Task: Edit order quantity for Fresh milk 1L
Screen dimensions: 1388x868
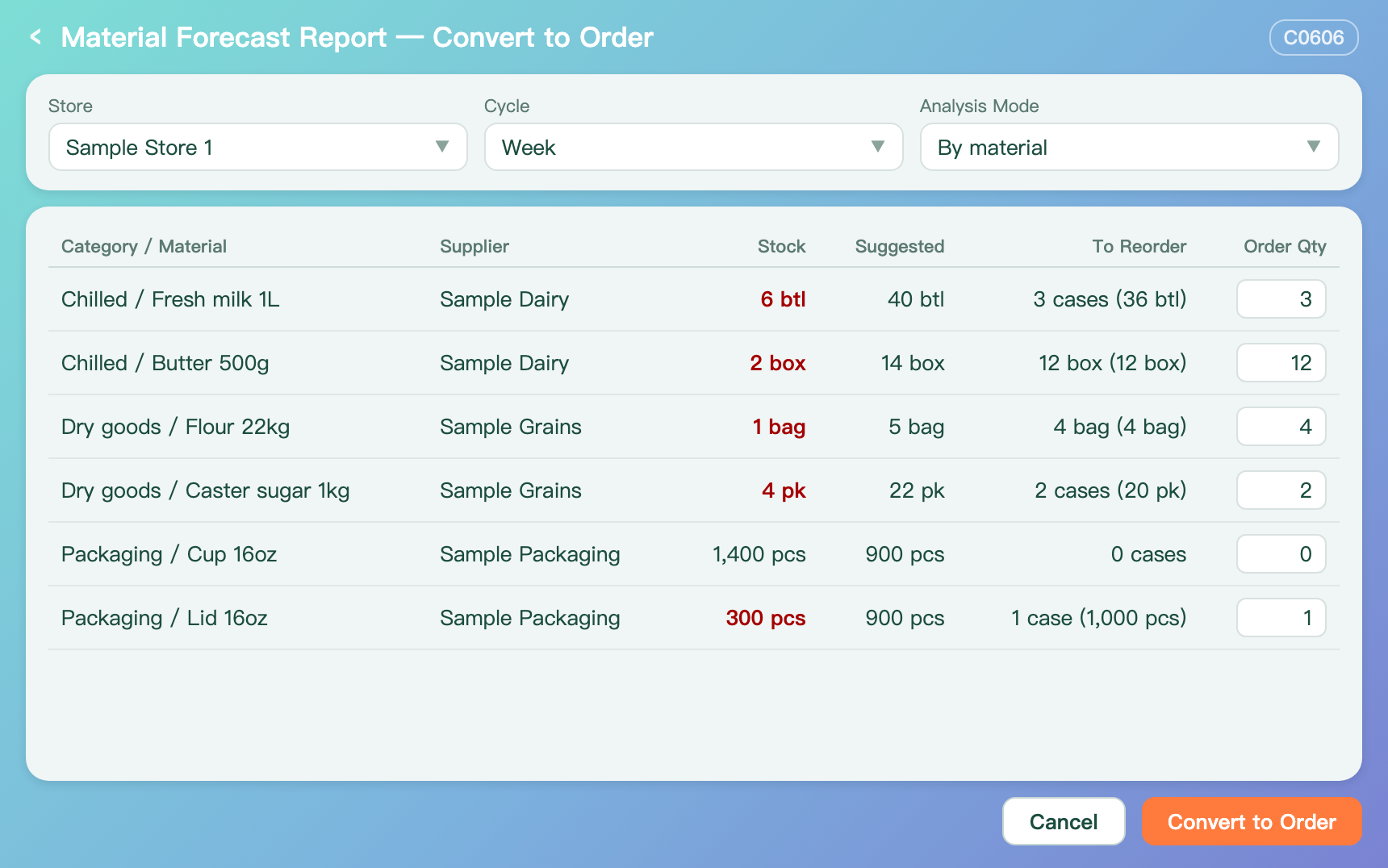Action: (1281, 299)
